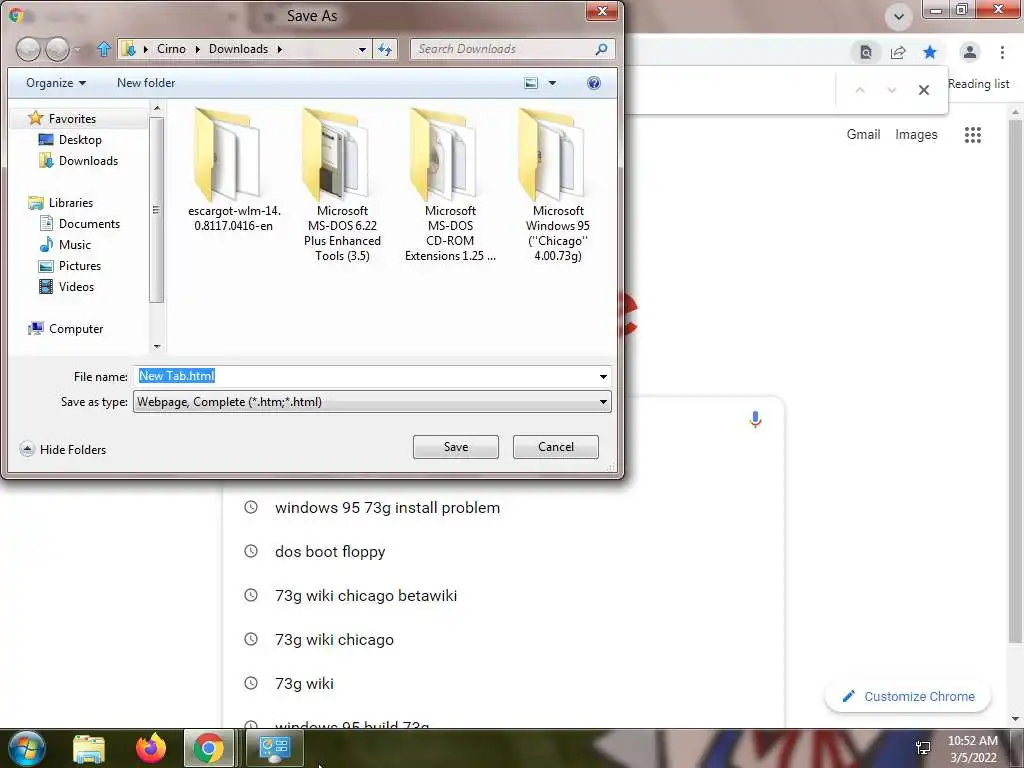The width and height of the screenshot is (1024, 768).
Task: Click the blue bookmark star in Chrome
Action: pos(930,52)
